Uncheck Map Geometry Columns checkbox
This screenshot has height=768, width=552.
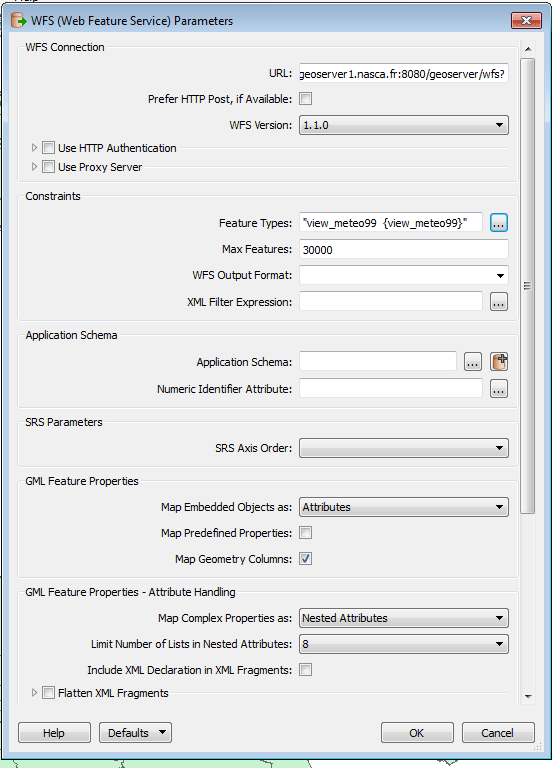(306, 559)
